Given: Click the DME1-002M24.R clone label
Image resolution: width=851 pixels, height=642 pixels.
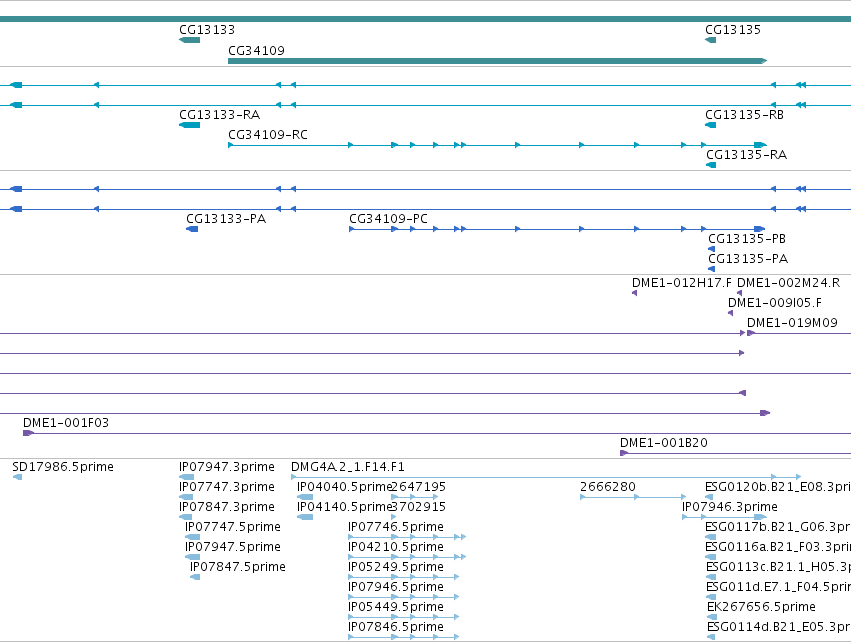Looking at the screenshot, I should pyautogui.click(x=788, y=283).
